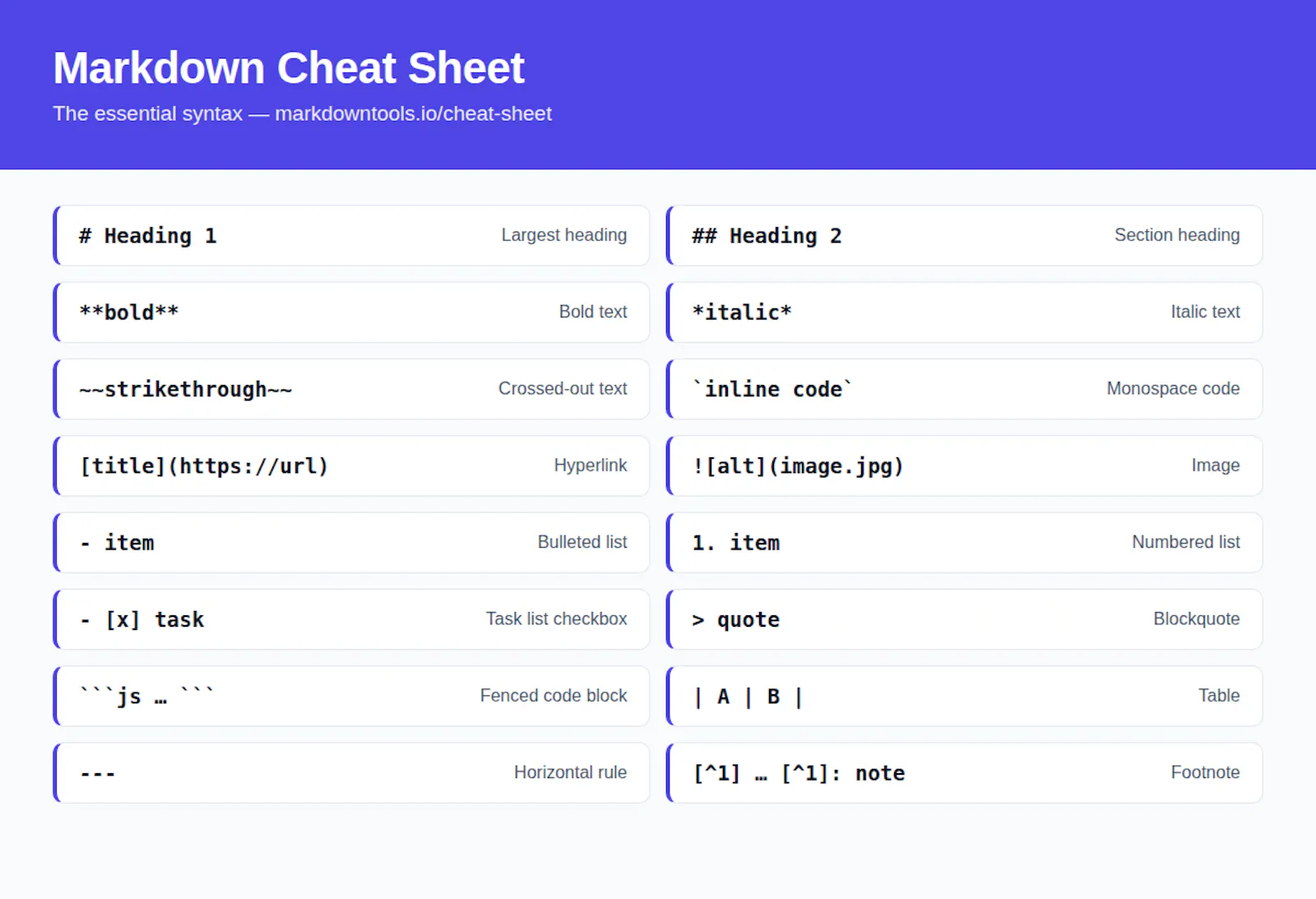Select the '## Heading 2' syntax
Screen dimensions: 1316x899
767,236
